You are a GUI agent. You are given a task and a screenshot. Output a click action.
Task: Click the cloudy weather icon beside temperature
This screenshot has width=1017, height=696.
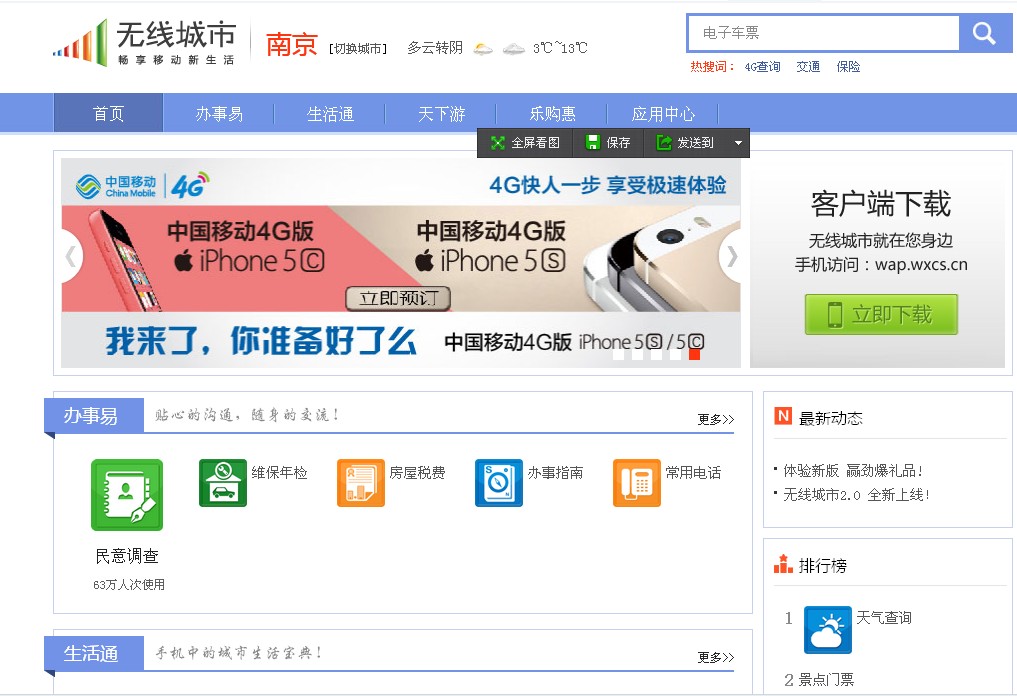[x=513, y=49]
